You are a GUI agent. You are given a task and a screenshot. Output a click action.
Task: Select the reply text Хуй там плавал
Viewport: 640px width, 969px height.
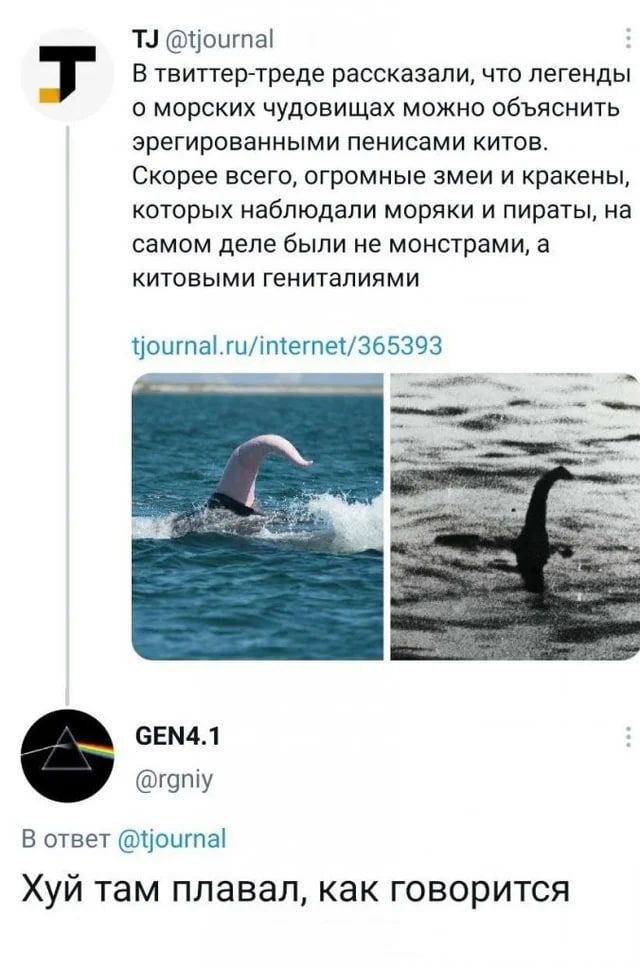pyautogui.click(x=295, y=891)
